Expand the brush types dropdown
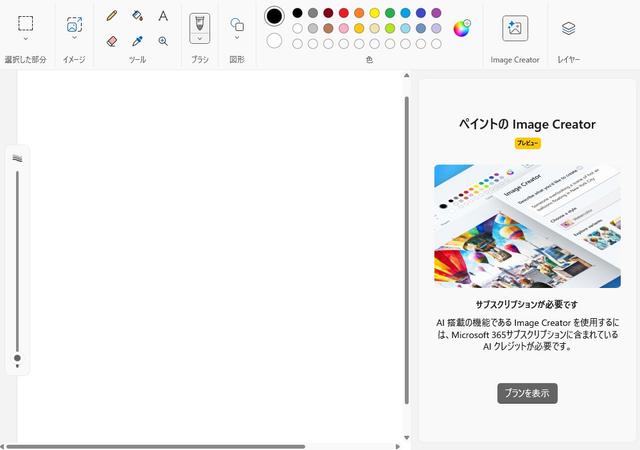640x450 pixels. pyautogui.click(x=200, y=39)
